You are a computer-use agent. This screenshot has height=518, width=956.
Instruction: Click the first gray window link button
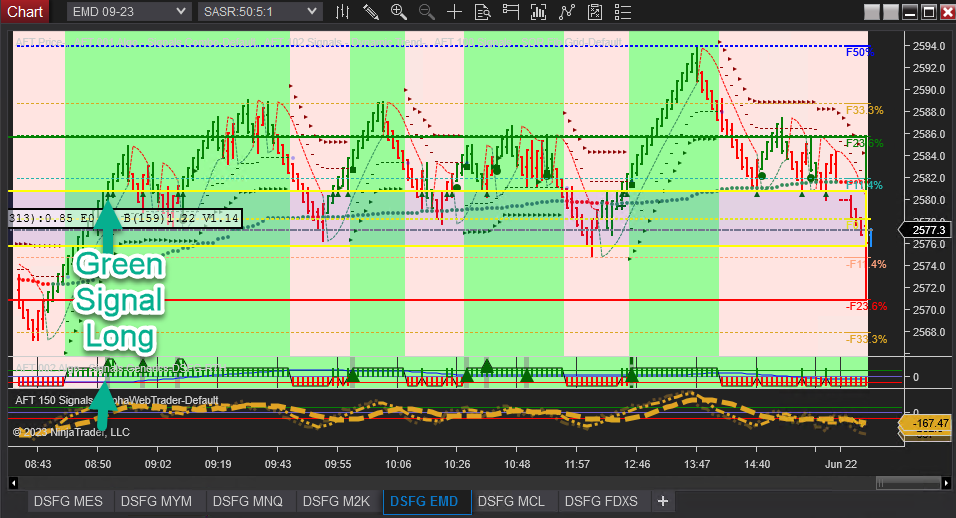point(872,12)
